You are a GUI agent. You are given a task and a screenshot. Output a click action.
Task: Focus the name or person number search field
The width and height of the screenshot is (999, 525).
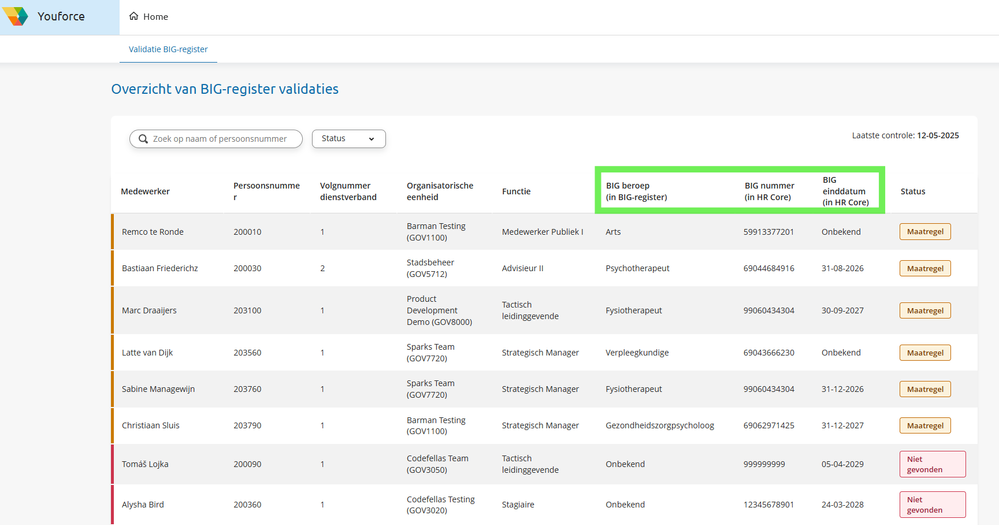click(x=224, y=139)
